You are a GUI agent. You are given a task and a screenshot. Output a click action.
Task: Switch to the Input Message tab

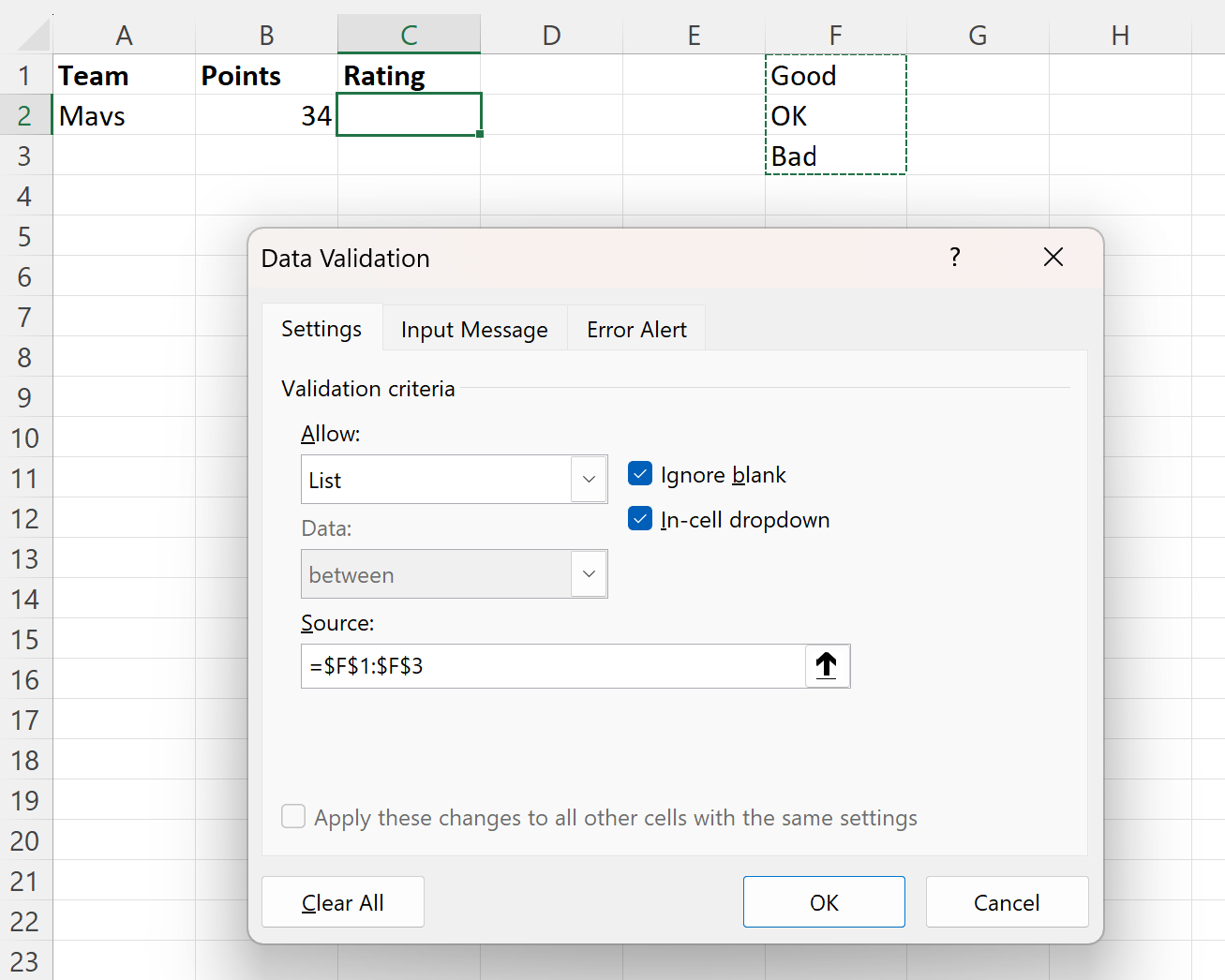[x=473, y=329]
